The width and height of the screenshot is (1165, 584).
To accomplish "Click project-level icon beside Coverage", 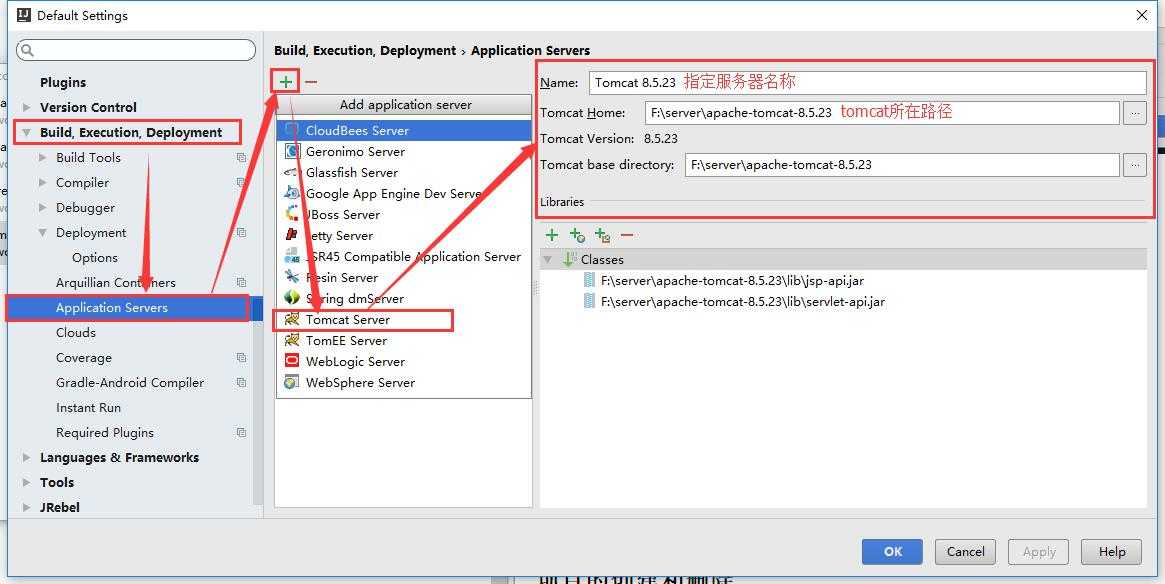I will 241,357.
